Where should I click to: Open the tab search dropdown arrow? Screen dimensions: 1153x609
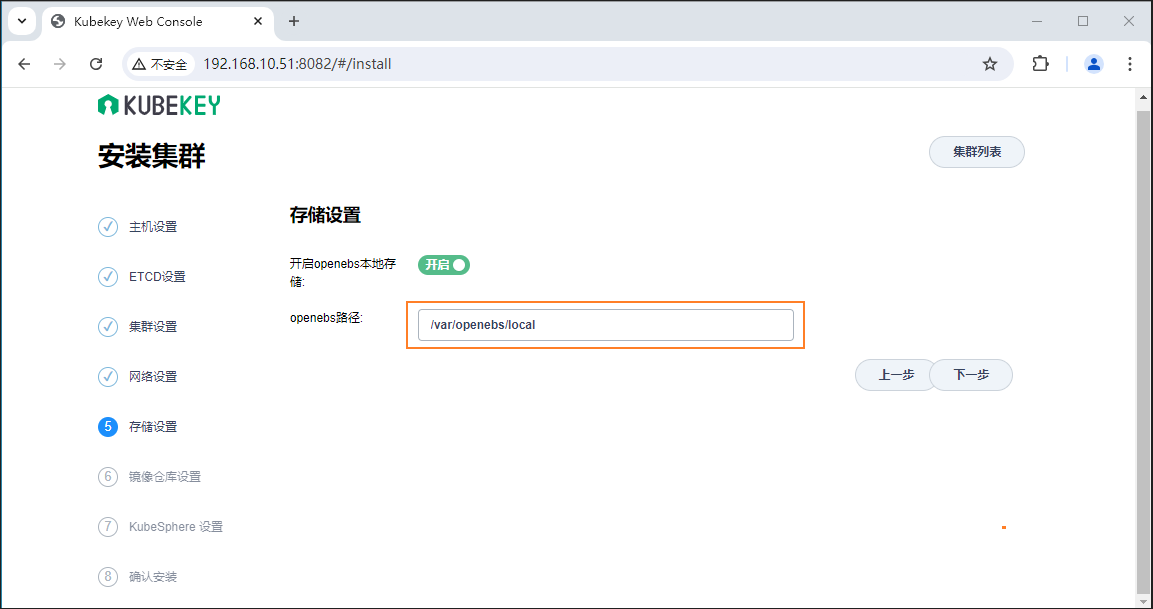[x=22, y=21]
